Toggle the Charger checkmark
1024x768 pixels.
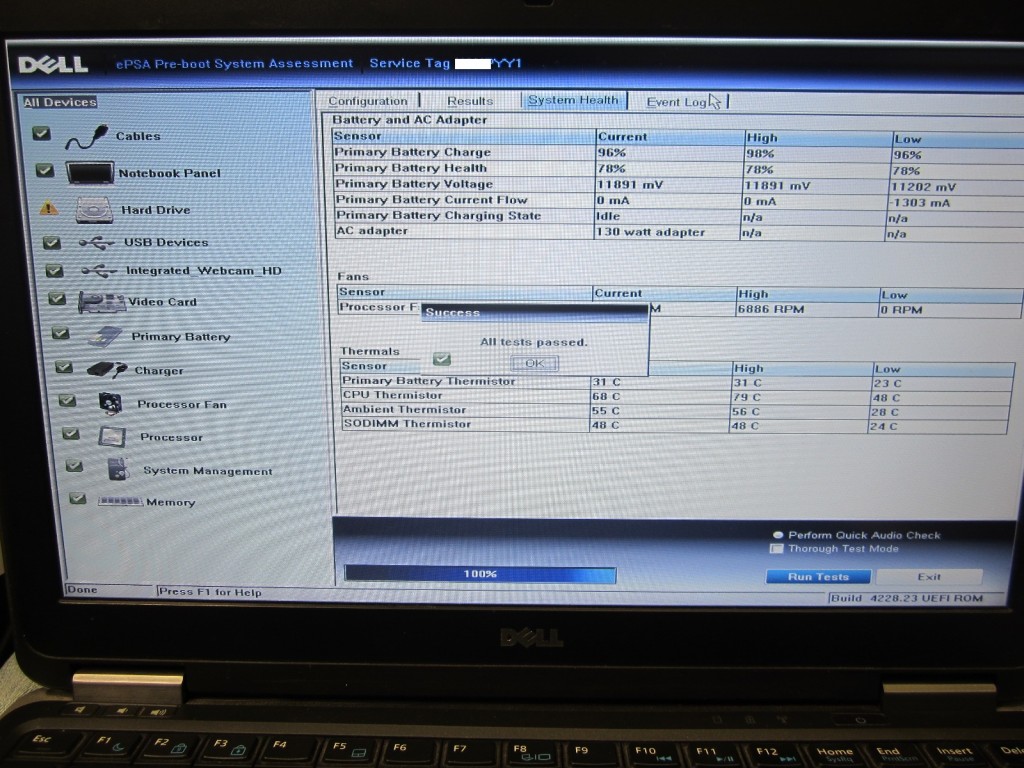click(64, 367)
